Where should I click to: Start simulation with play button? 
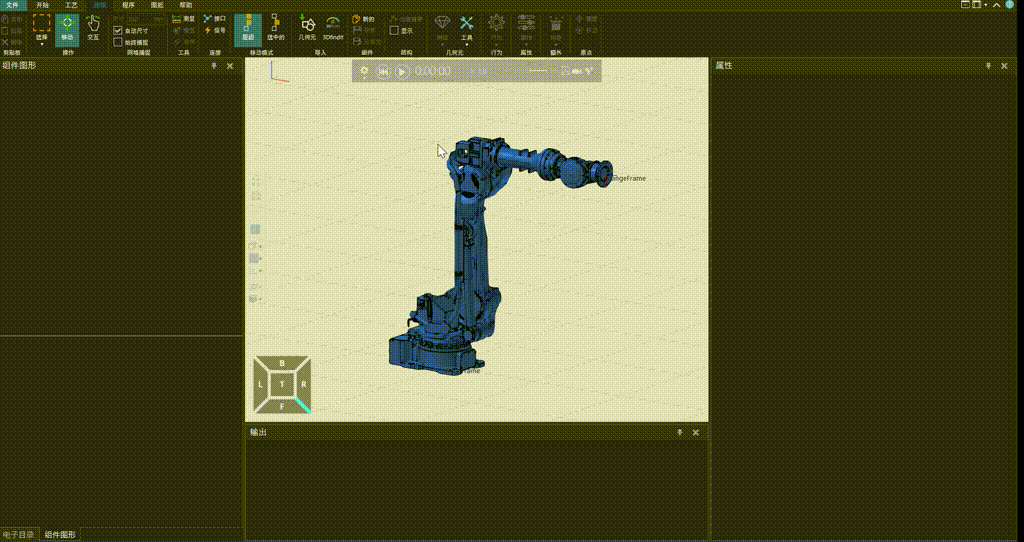(x=402, y=71)
